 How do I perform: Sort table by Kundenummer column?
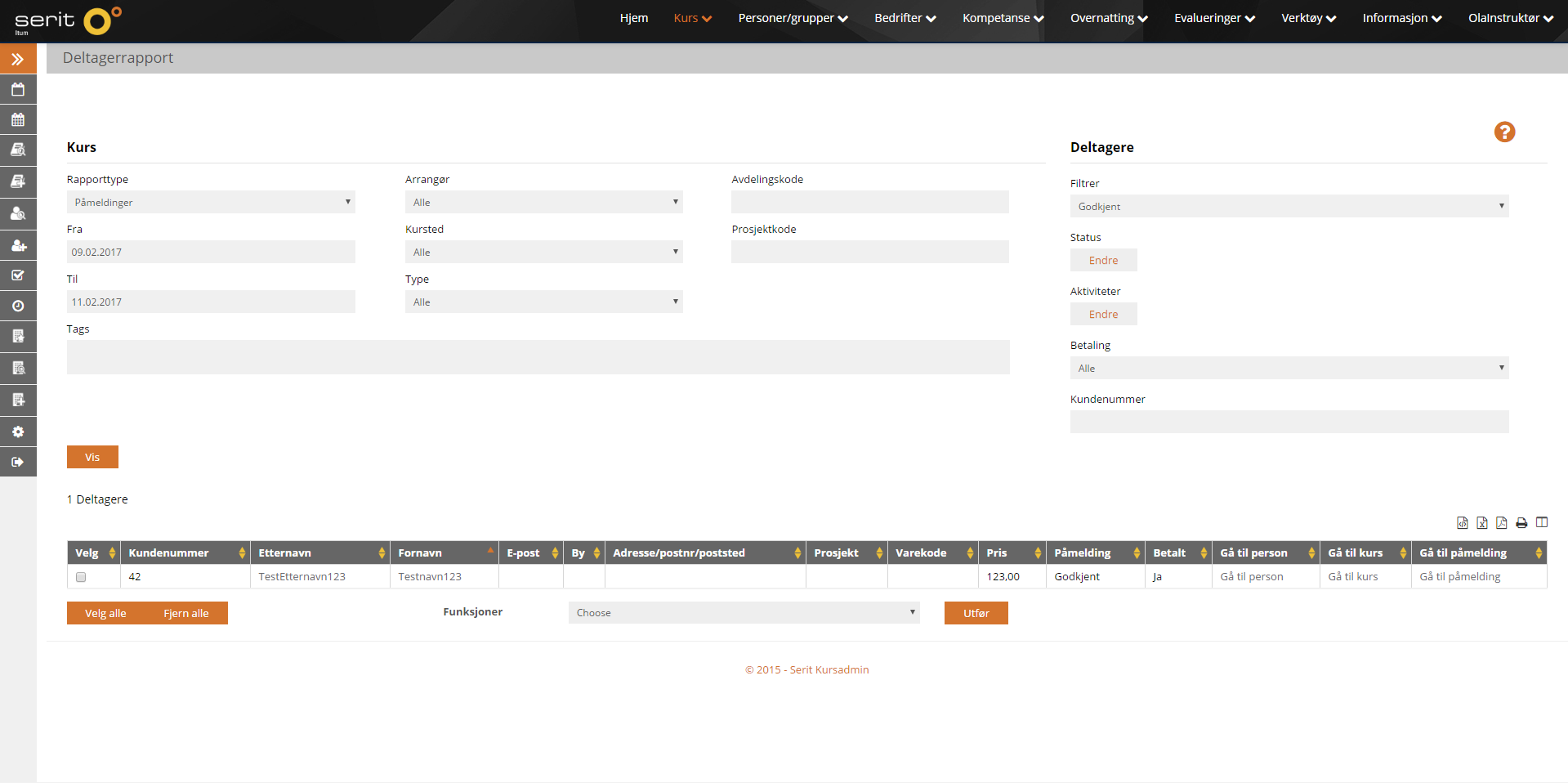[185, 553]
